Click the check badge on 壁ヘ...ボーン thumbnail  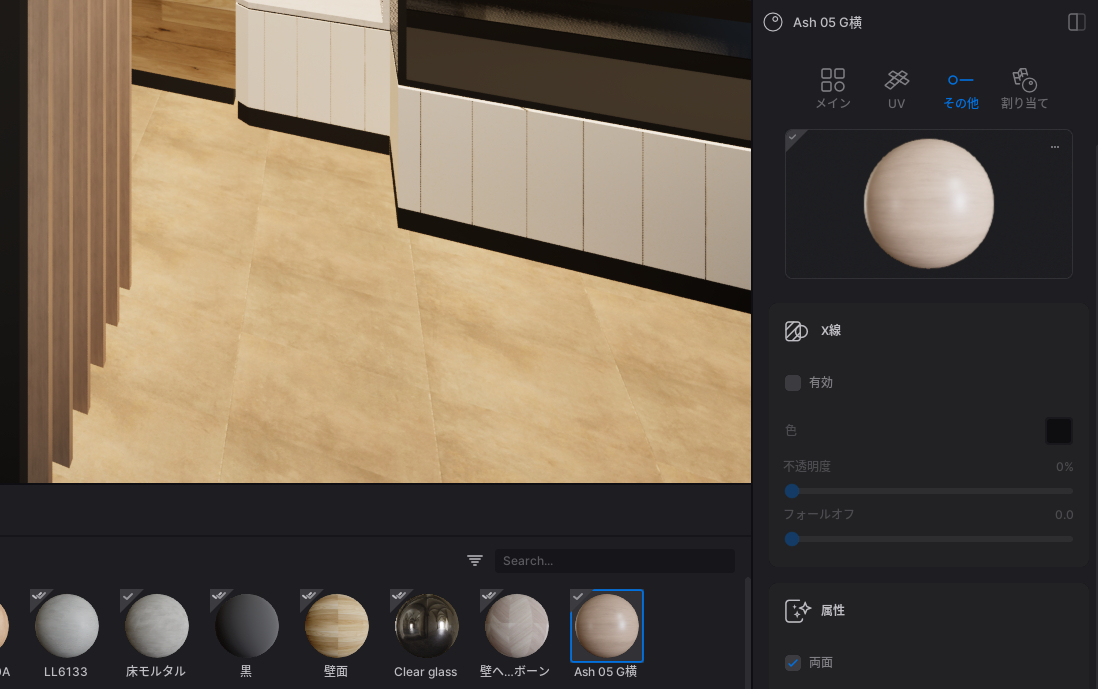(487, 597)
